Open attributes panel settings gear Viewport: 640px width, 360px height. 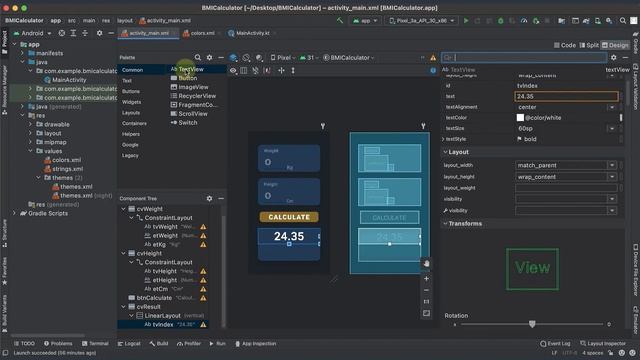click(613, 58)
